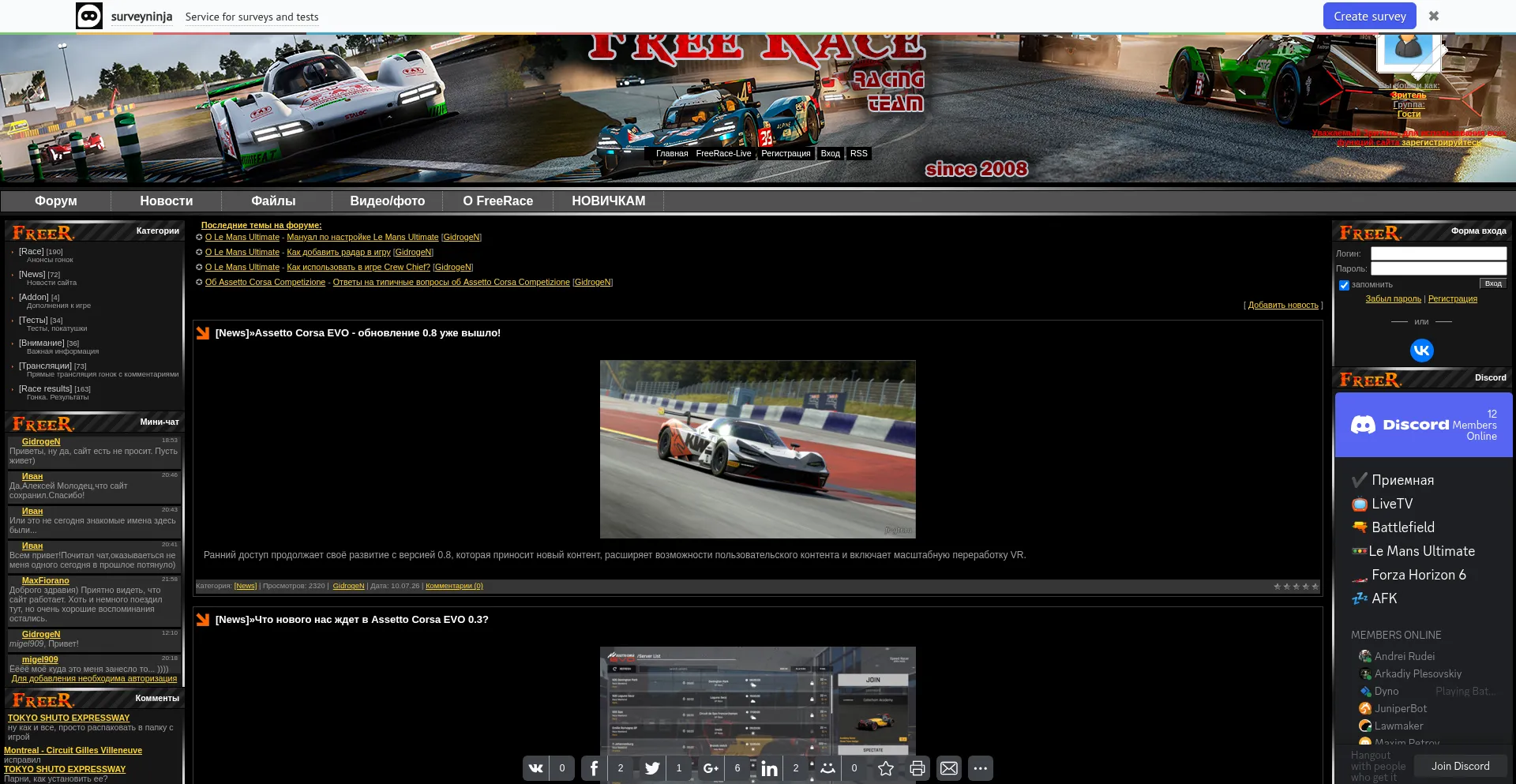Open Lawmaker's Discord avatar
This screenshot has height=784, width=1516.
1365,726
